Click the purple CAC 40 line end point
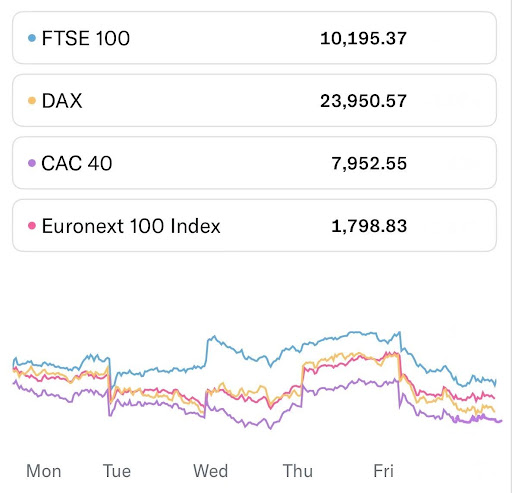 click(499, 421)
